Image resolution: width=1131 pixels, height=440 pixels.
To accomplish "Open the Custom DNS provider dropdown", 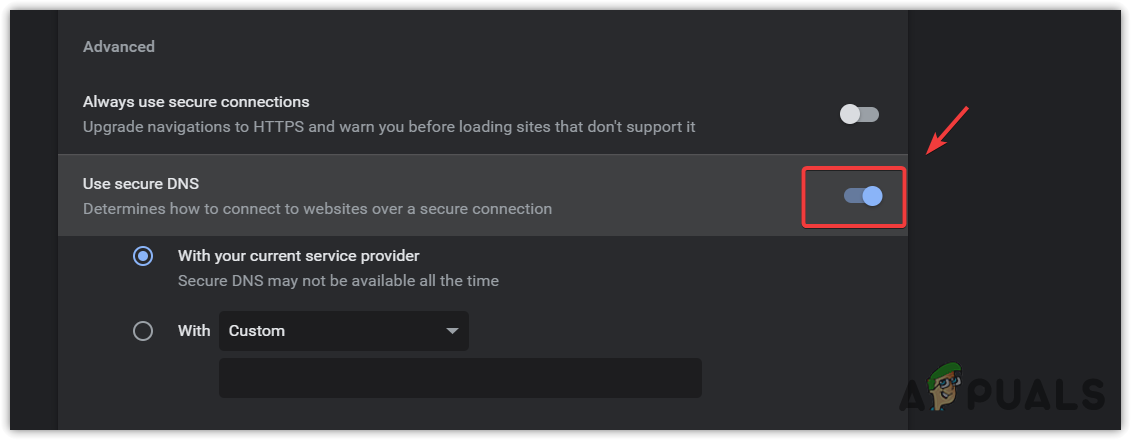I will tap(343, 331).
